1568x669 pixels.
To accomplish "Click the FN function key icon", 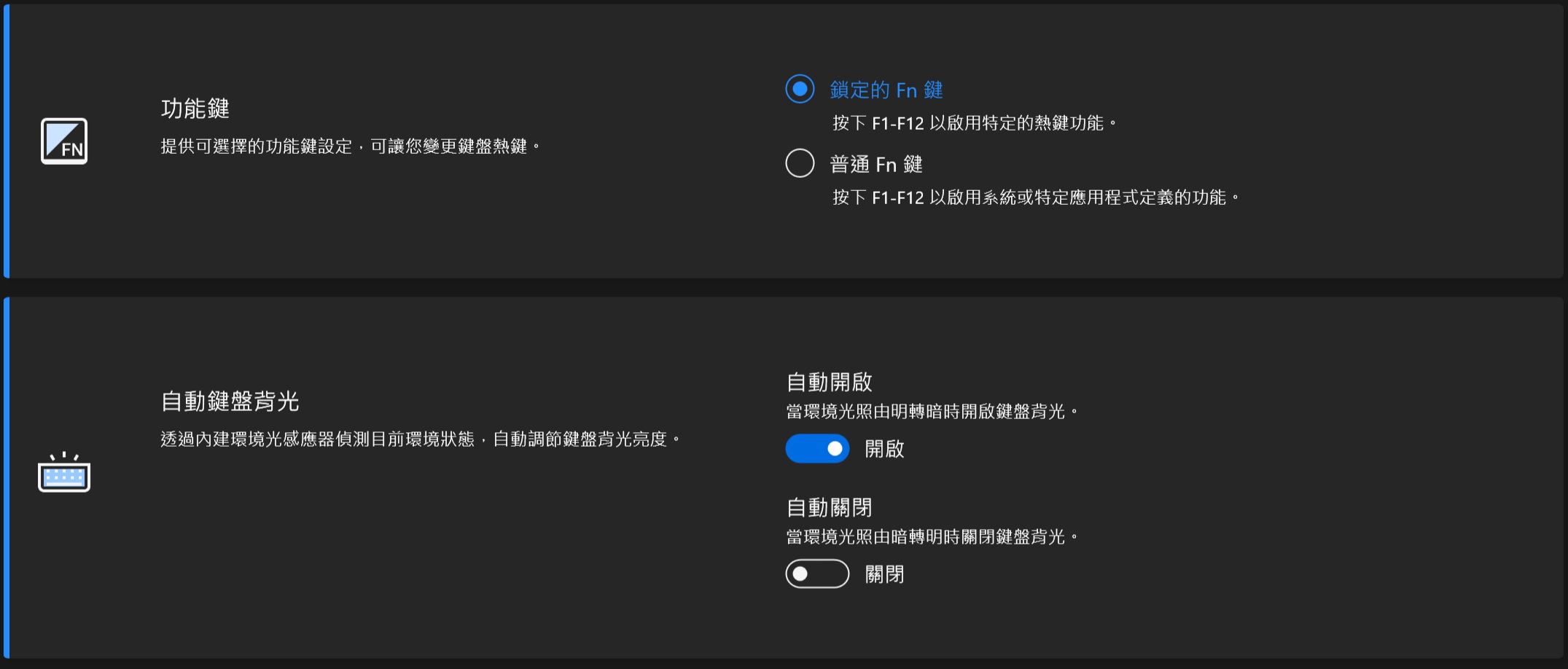I will coord(64,141).
